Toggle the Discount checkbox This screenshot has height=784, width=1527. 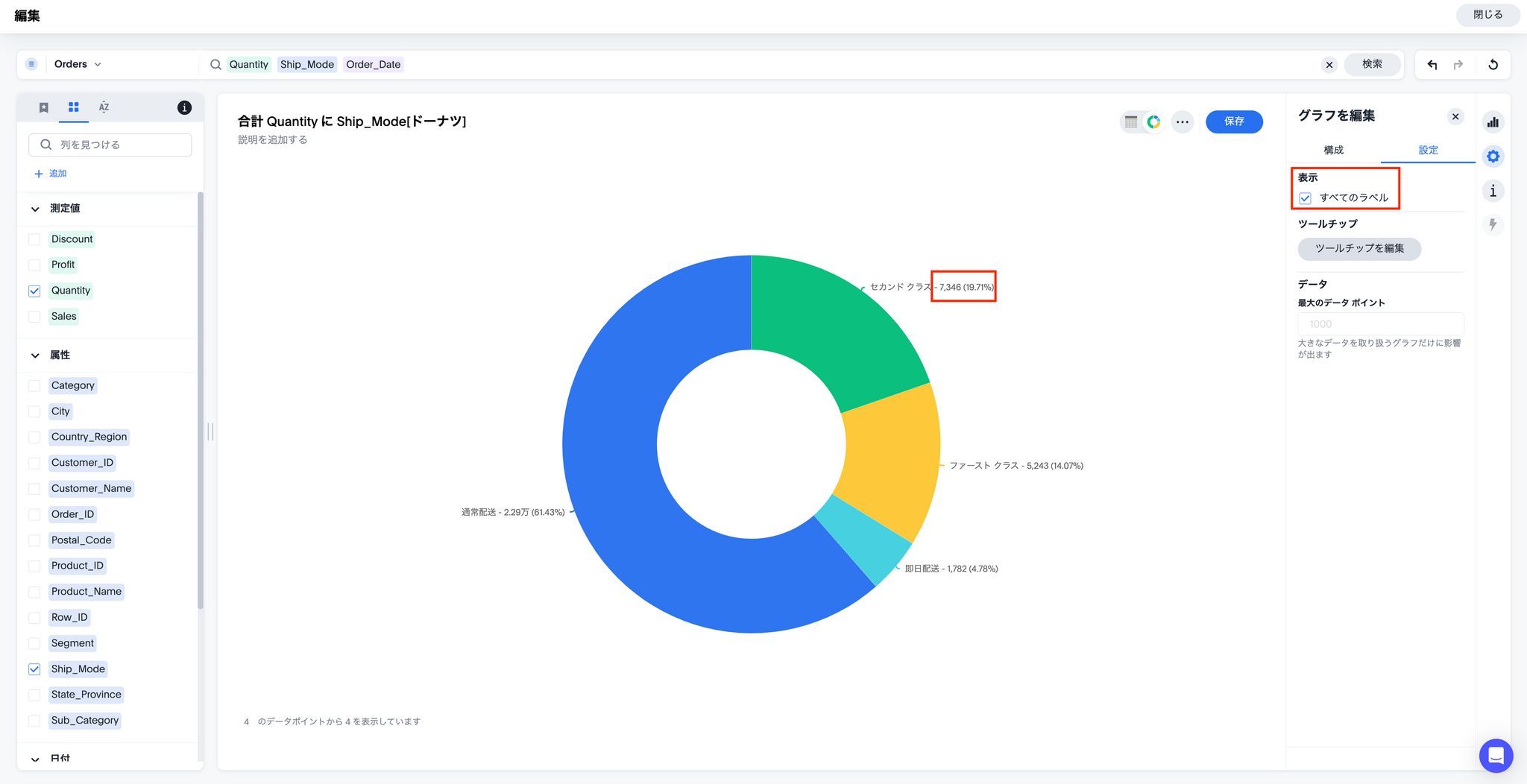(34, 239)
